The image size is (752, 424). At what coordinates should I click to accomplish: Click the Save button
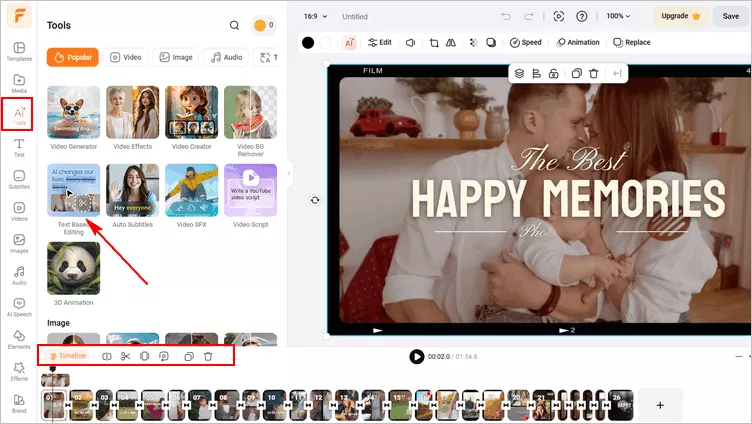(x=731, y=16)
